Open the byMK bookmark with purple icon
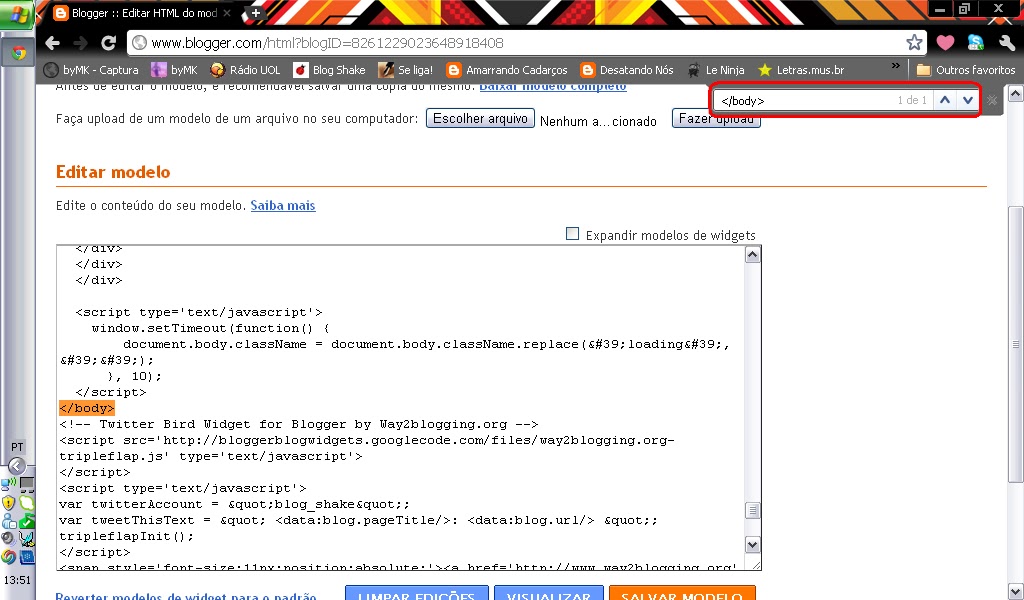 coord(174,70)
